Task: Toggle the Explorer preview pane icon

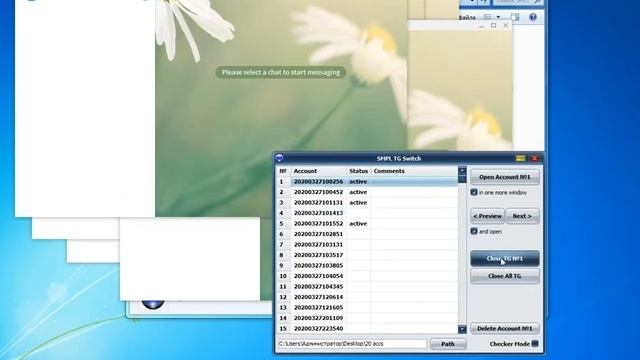Action: (515, 17)
